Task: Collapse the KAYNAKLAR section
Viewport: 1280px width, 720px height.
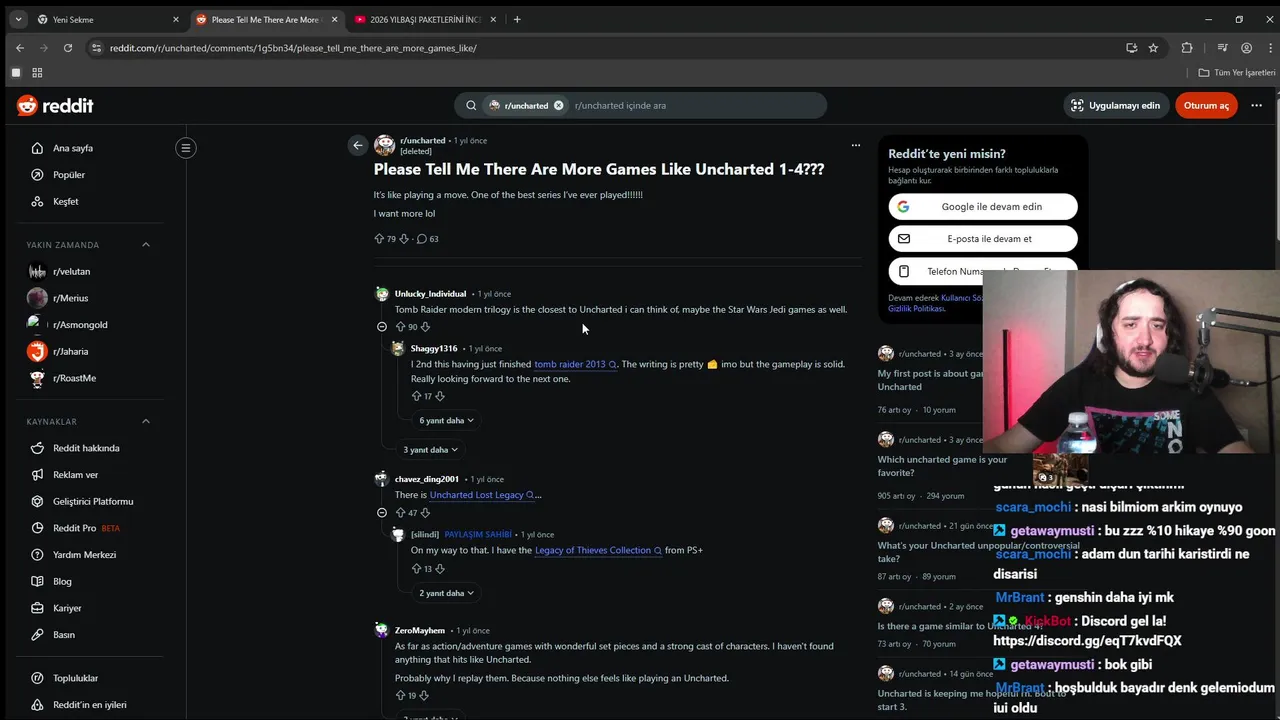Action: tap(145, 422)
